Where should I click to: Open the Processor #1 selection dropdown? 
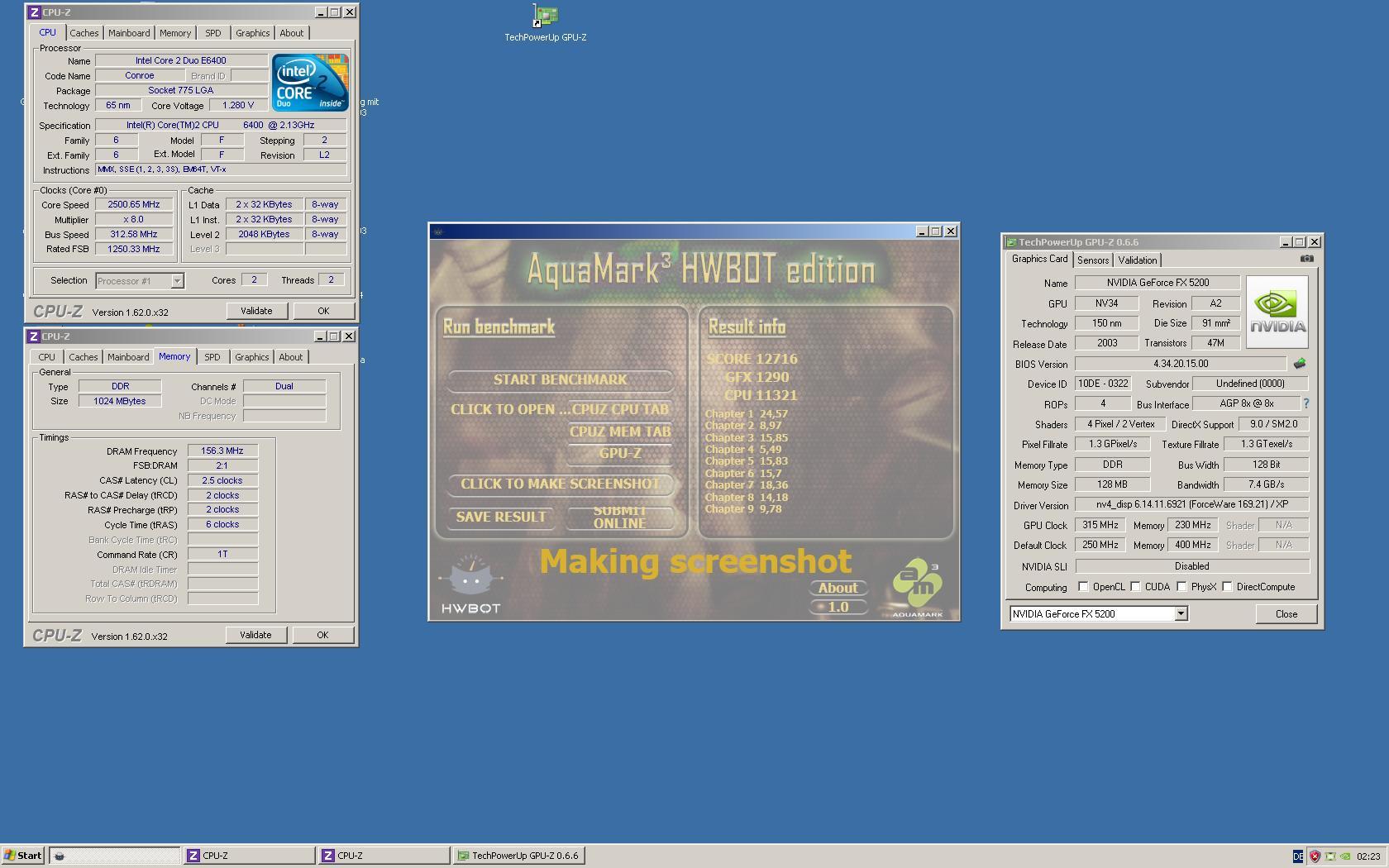(x=177, y=281)
